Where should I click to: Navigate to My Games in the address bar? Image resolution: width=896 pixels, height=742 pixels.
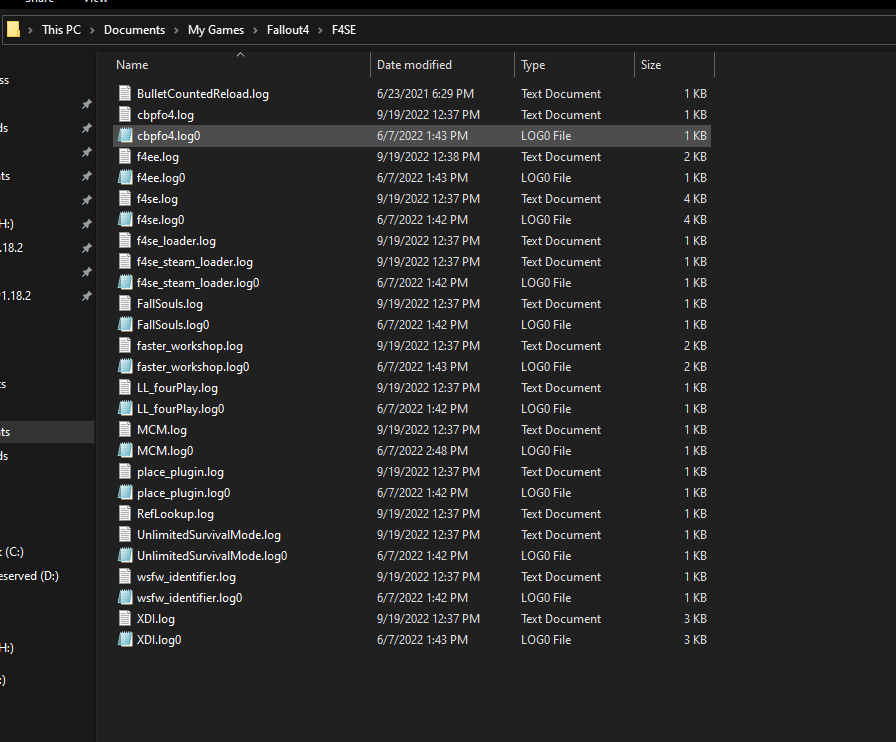click(216, 30)
